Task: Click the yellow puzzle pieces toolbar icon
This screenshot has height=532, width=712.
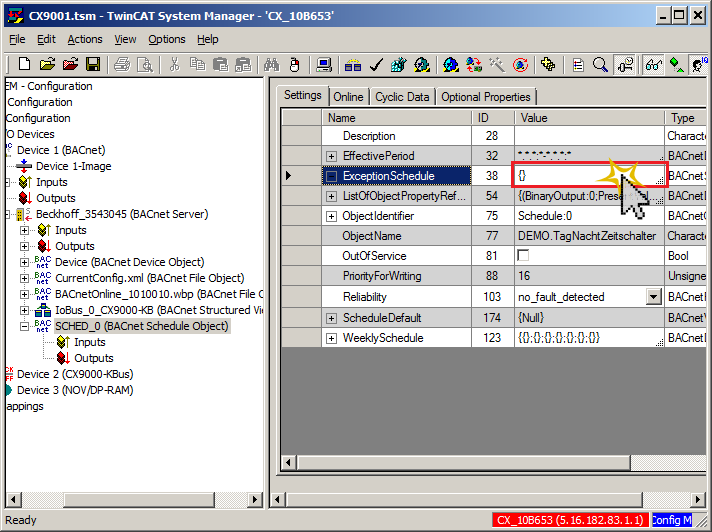Action: (549, 65)
